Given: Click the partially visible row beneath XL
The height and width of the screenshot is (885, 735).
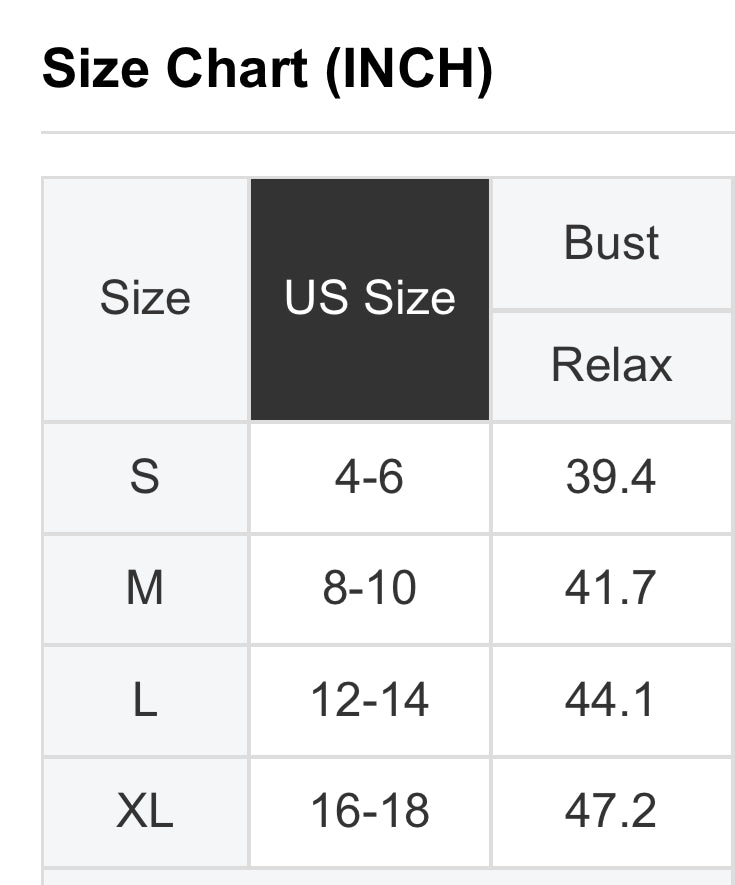Looking at the screenshot, I should 388,878.
